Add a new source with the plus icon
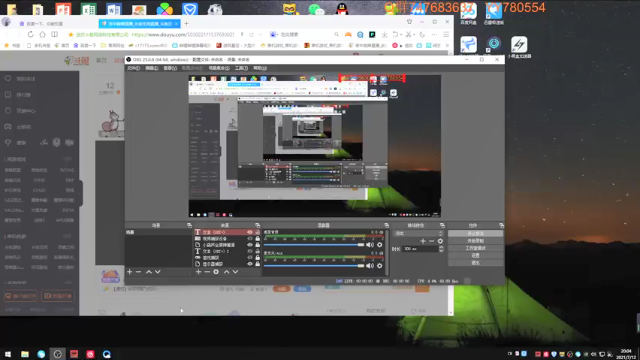Viewport: 640px width, 360px height. coord(198,272)
